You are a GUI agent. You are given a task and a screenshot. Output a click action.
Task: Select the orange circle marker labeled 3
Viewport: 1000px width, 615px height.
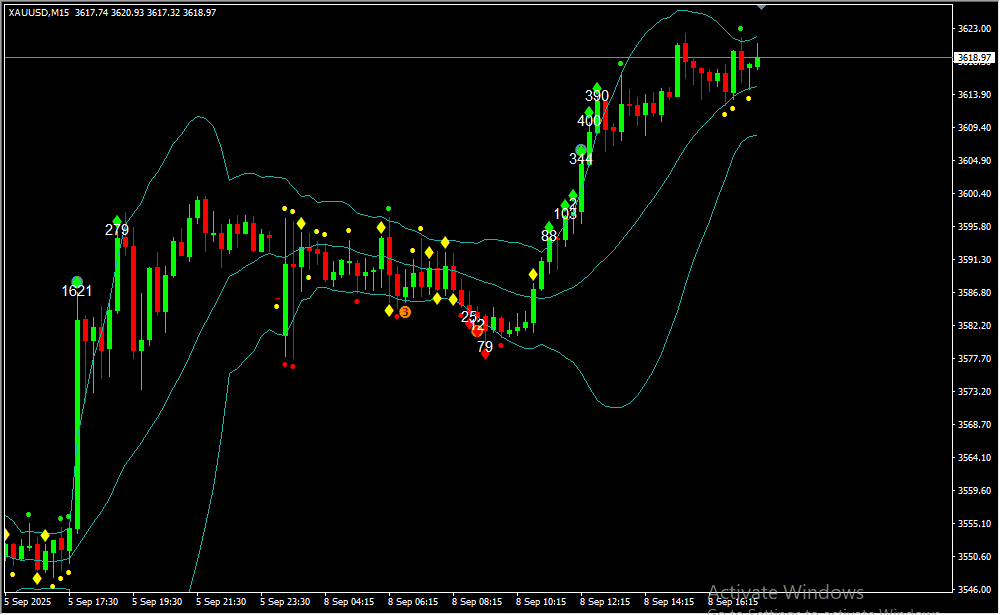point(404,313)
